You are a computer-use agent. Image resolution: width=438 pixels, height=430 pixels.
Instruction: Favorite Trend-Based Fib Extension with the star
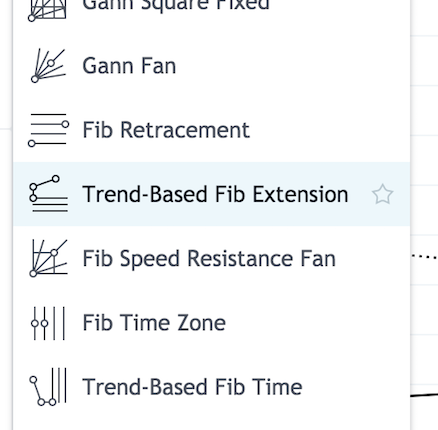382,194
